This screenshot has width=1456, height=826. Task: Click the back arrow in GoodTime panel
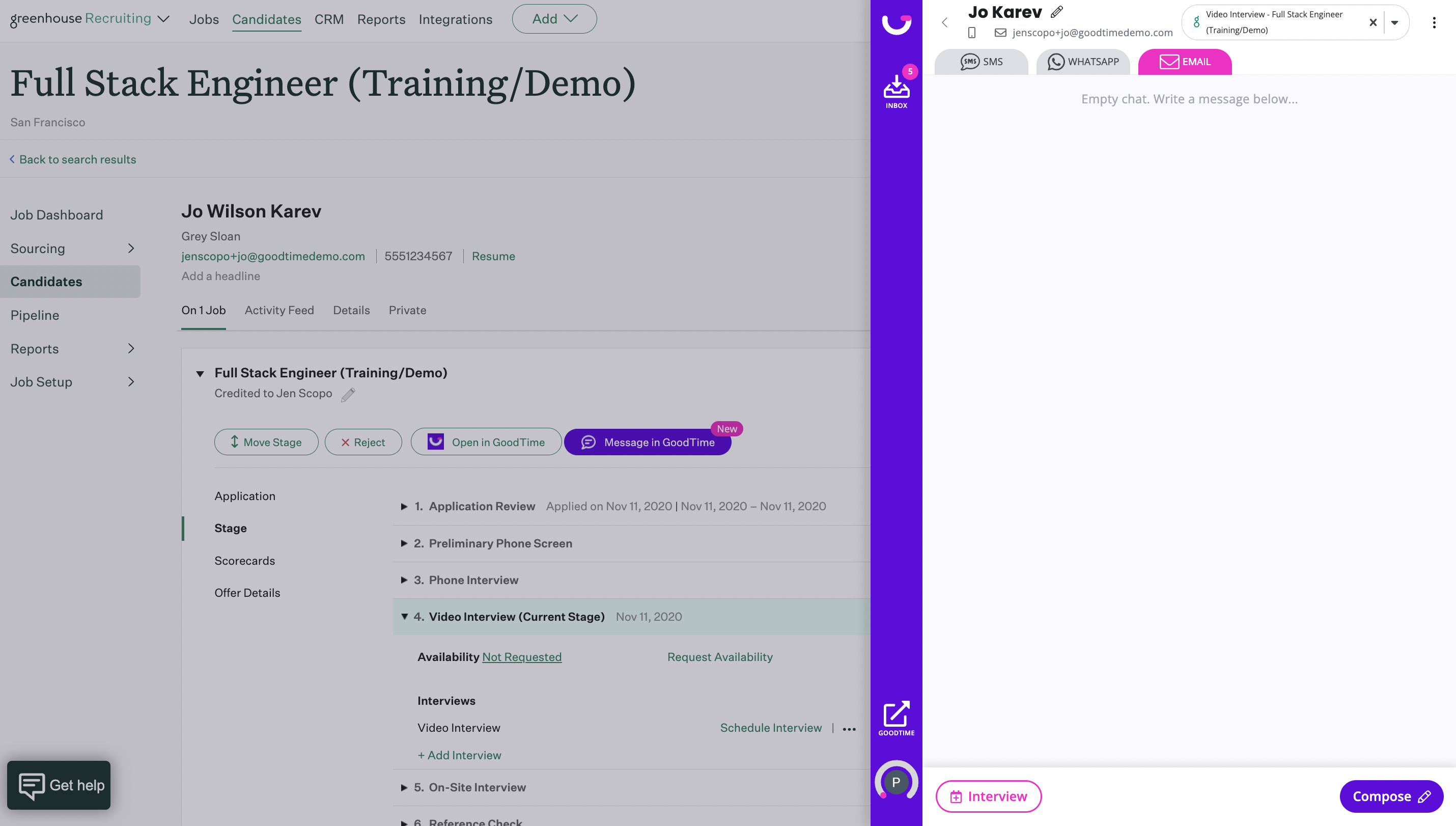944,23
